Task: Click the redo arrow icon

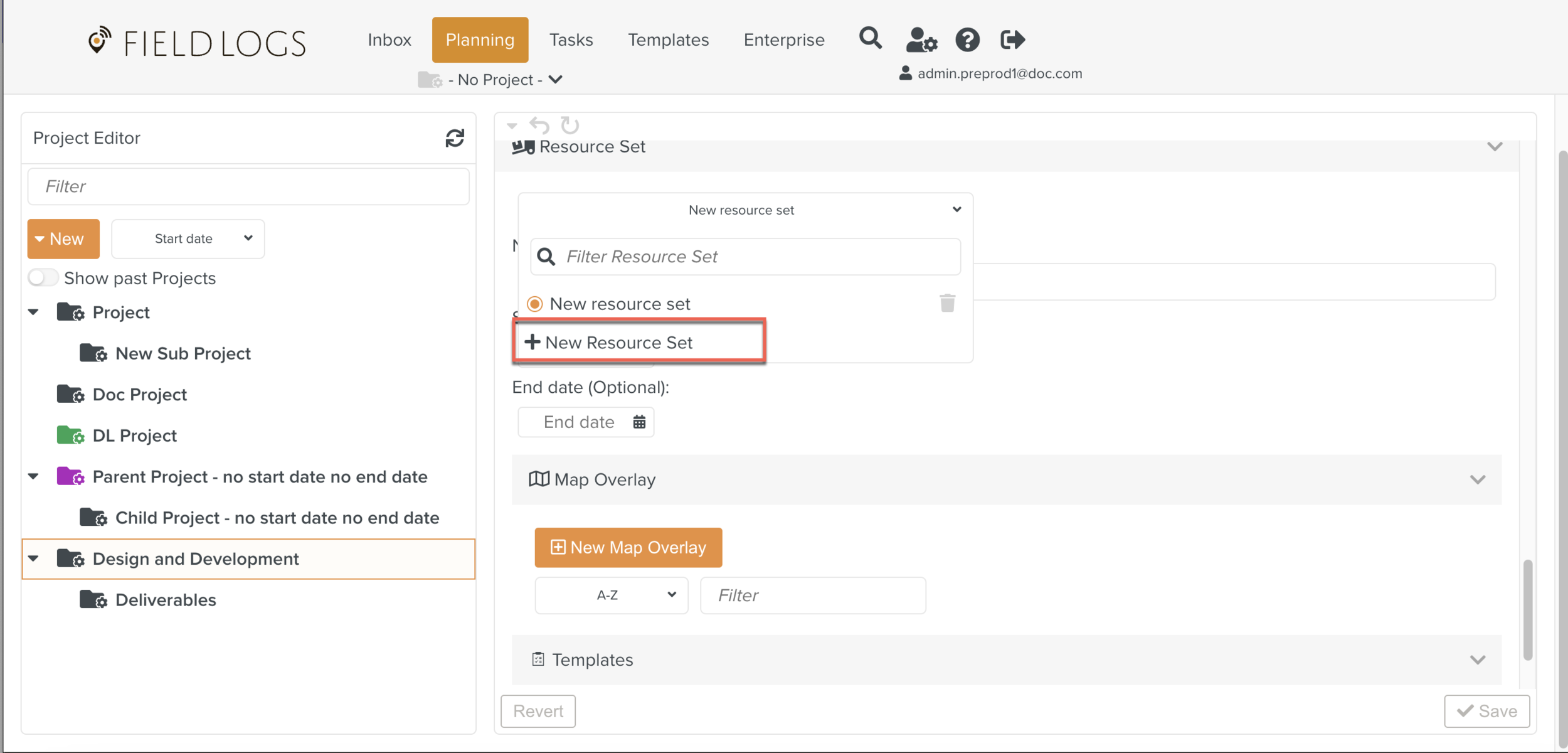Action: click(569, 125)
